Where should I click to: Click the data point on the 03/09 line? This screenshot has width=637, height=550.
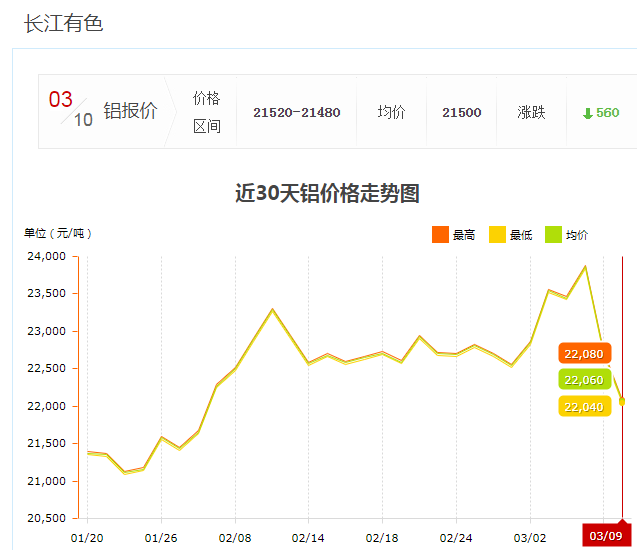(622, 401)
